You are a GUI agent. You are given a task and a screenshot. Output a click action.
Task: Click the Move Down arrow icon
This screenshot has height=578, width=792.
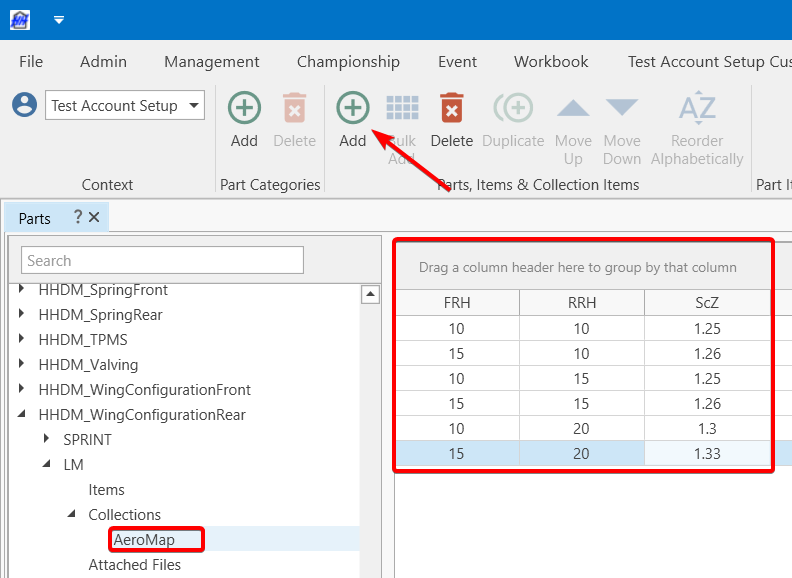pyautogui.click(x=621, y=109)
